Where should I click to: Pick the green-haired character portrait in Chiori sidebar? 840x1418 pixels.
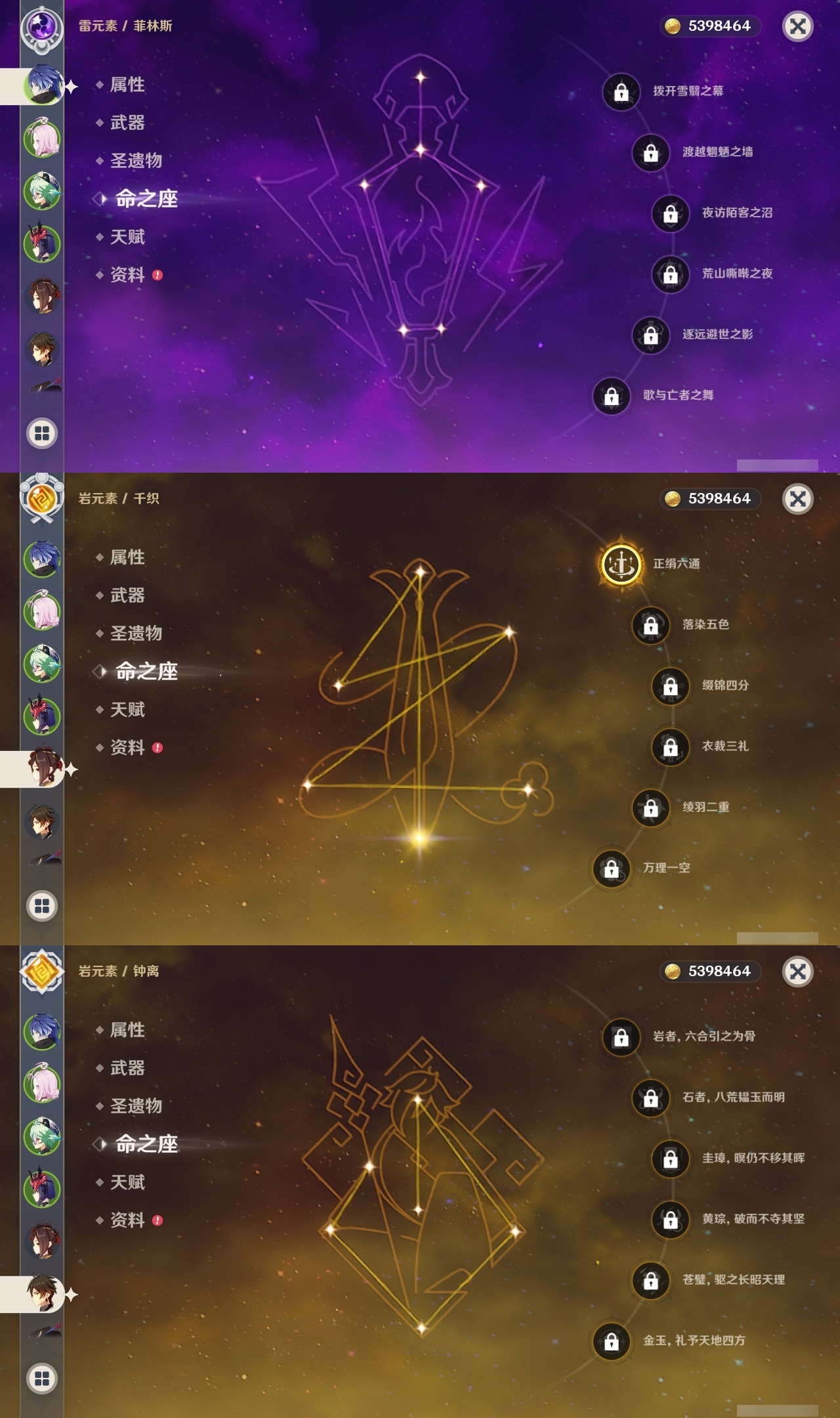[x=43, y=664]
